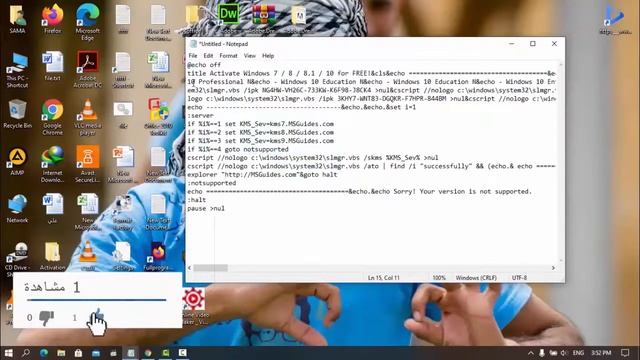The width and height of the screenshot is (640, 360).
Task: Click the taskbar search magnifier
Action: click(x=26, y=353)
